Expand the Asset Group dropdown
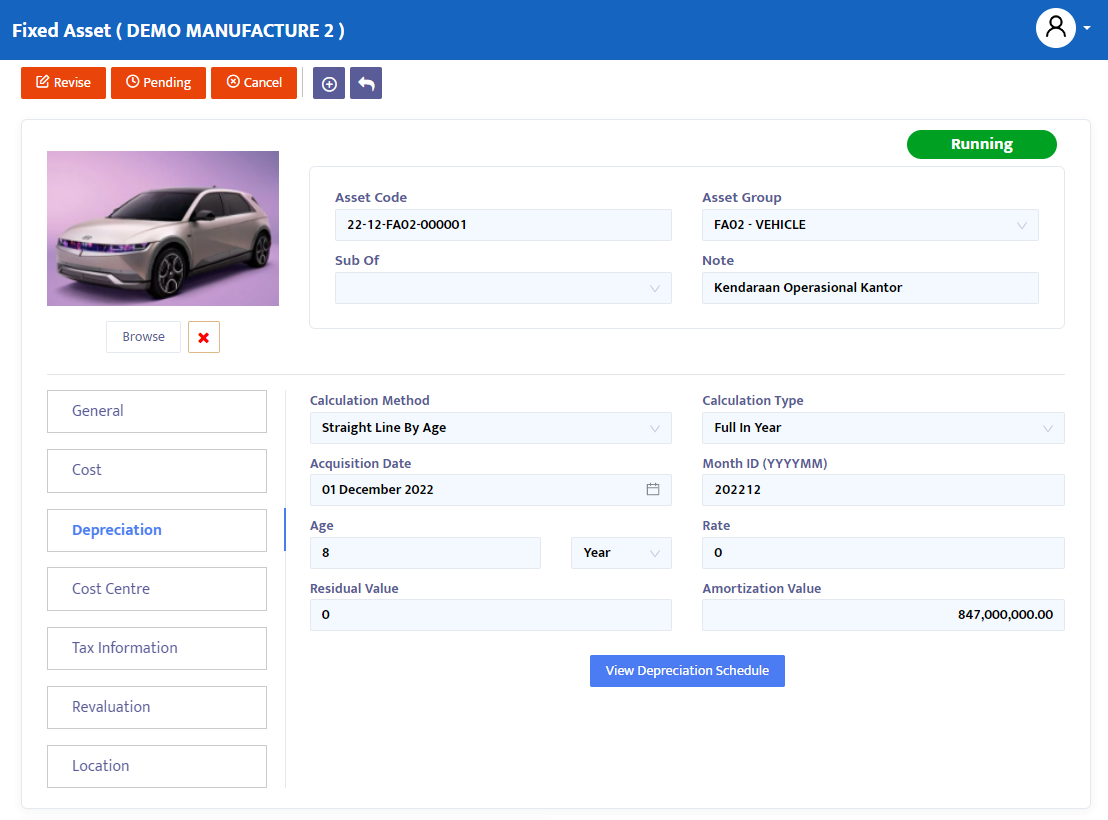Screen dimensions: 1108x820 pos(870,225)
